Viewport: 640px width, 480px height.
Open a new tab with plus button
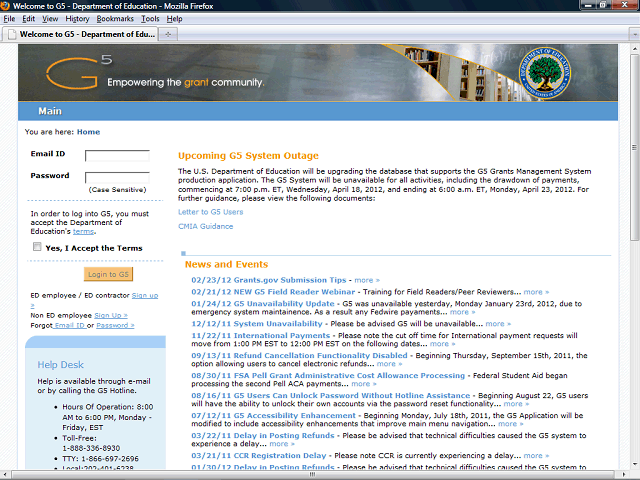168,34
